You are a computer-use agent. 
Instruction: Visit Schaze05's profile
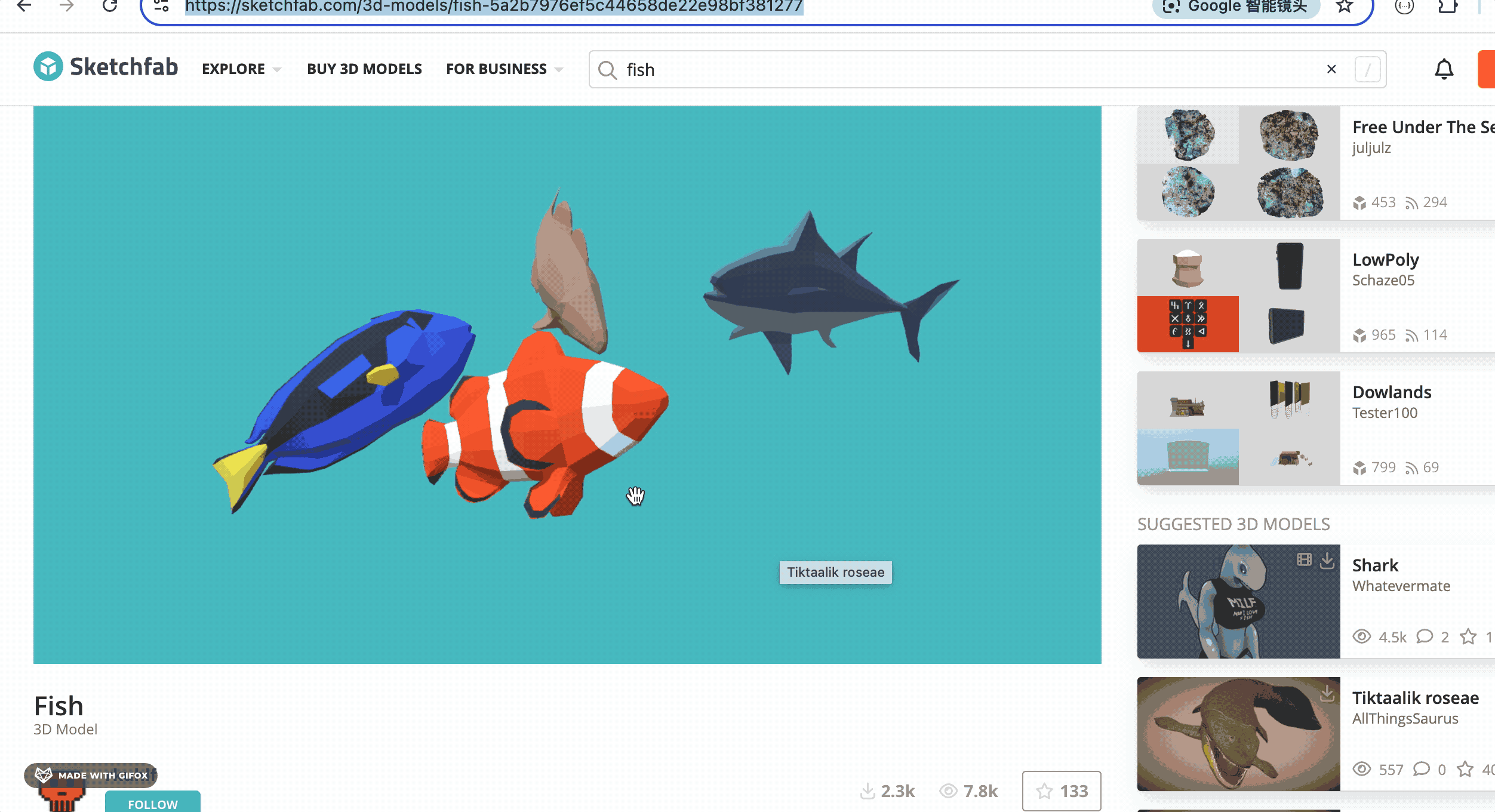pyautogui.click(x=1383, y=281)
